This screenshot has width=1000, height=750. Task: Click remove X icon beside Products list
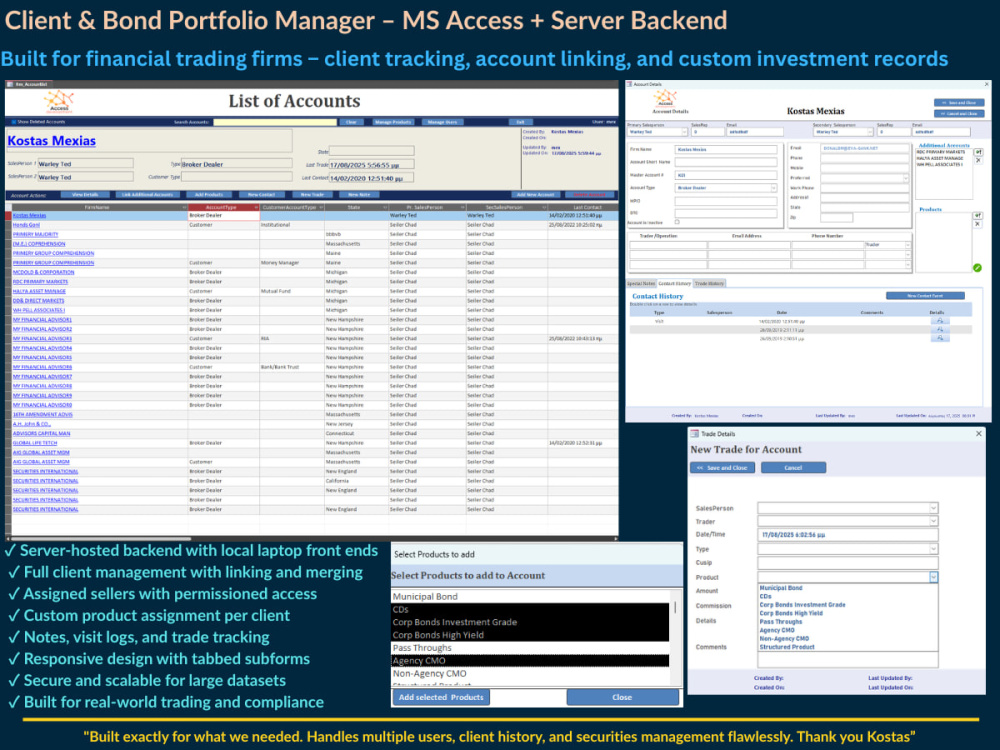pos(978,224)
